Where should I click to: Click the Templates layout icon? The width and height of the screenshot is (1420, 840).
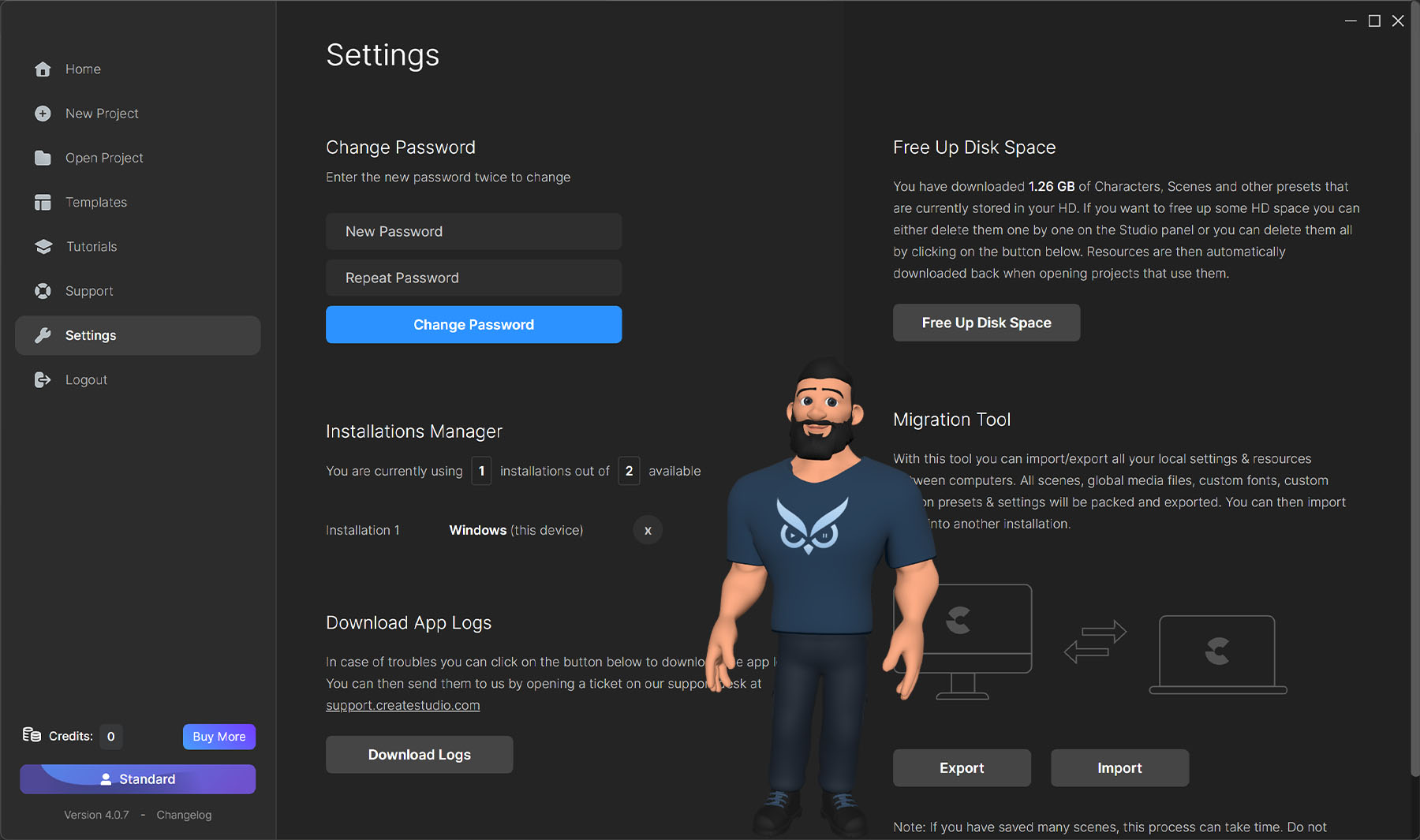(43, 203)
